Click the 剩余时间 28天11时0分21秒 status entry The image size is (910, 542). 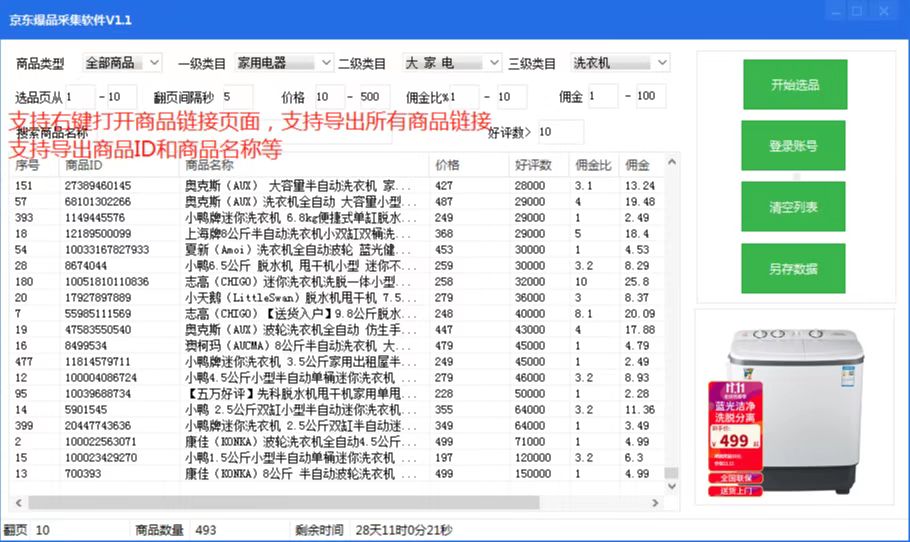click(x=374, y=530)
